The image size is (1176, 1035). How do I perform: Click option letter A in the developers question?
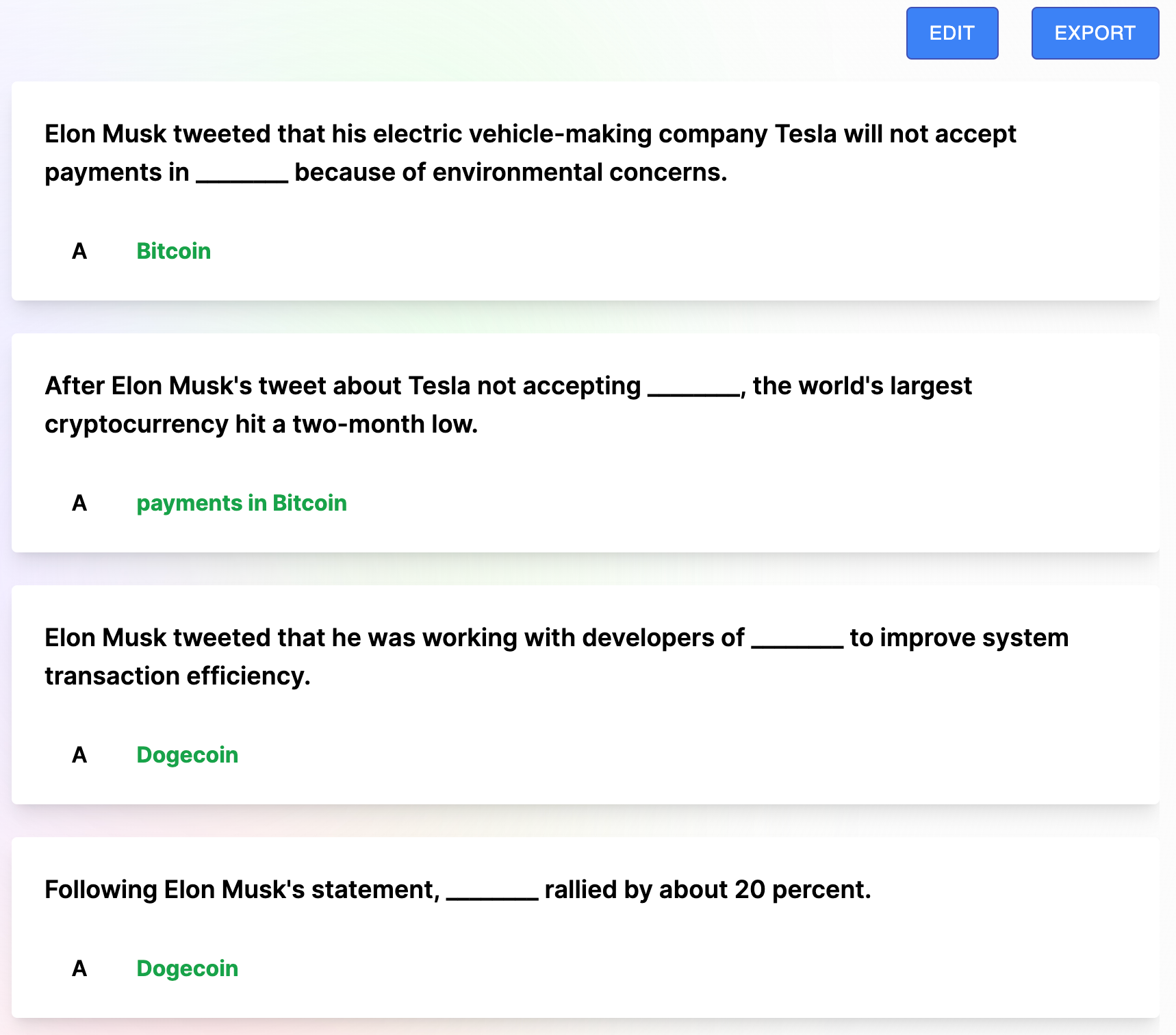tap(79, 755)
